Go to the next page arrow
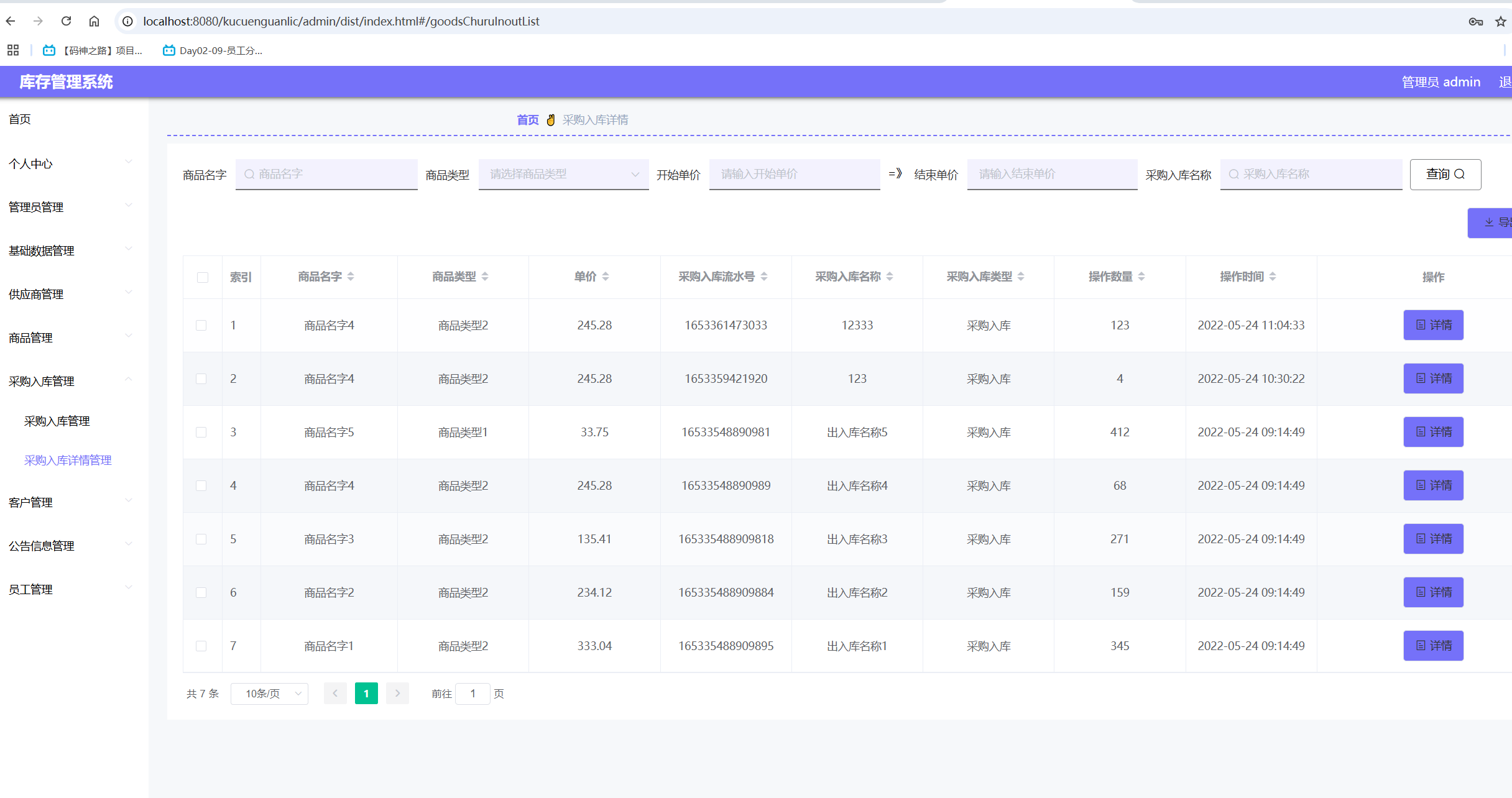1512x798 pixels. [397, 693]
